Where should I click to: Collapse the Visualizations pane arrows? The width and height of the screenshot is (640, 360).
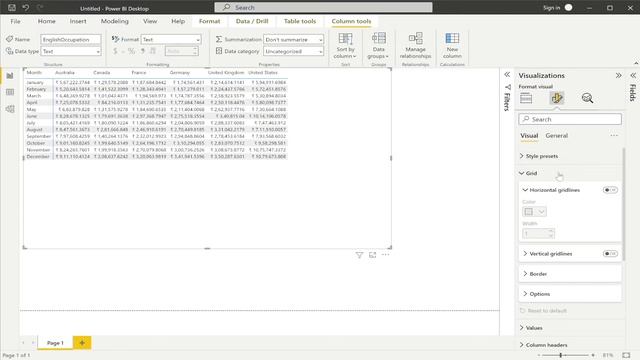(619, 76)
